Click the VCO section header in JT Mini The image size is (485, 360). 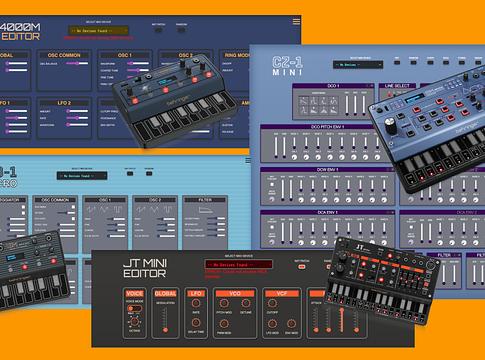coord(235,294)
